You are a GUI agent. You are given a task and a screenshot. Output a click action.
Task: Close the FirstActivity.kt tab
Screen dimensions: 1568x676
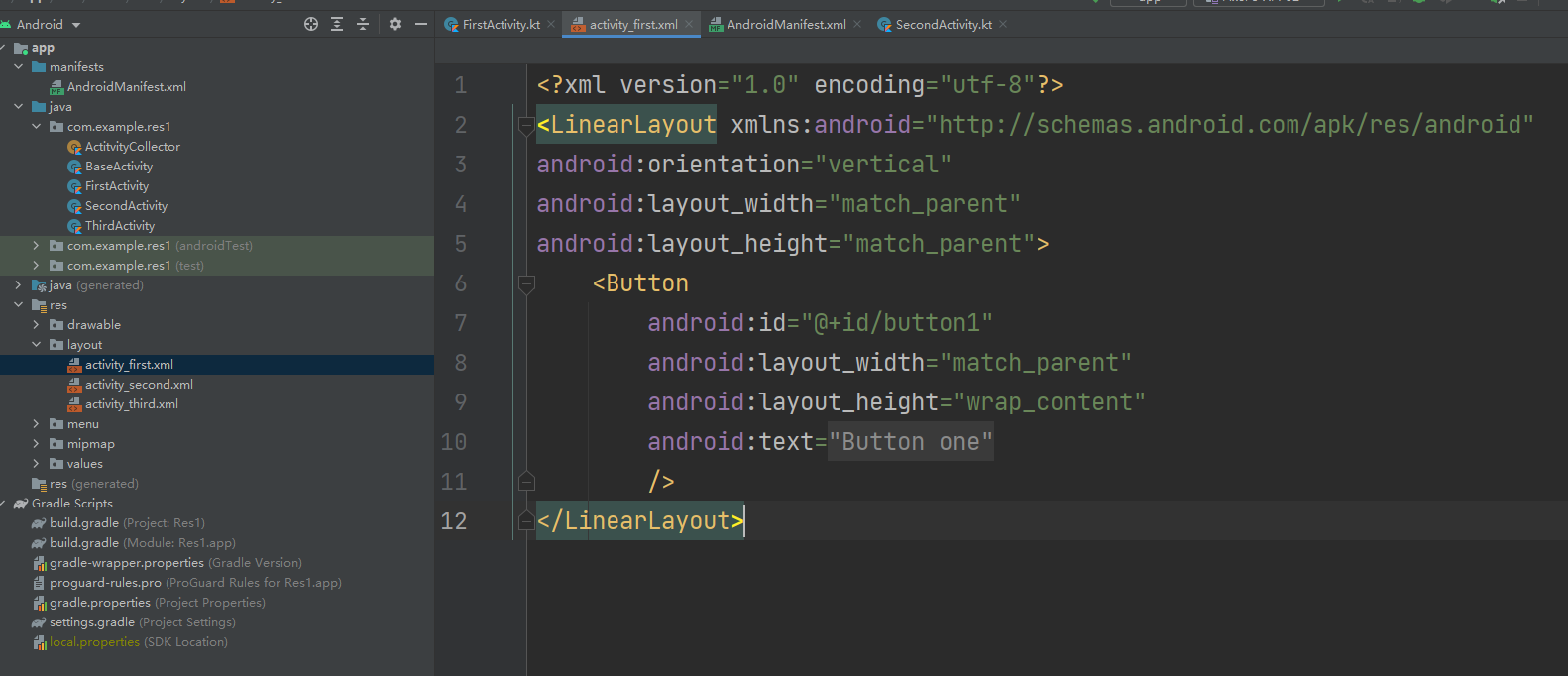pos(551,25)
